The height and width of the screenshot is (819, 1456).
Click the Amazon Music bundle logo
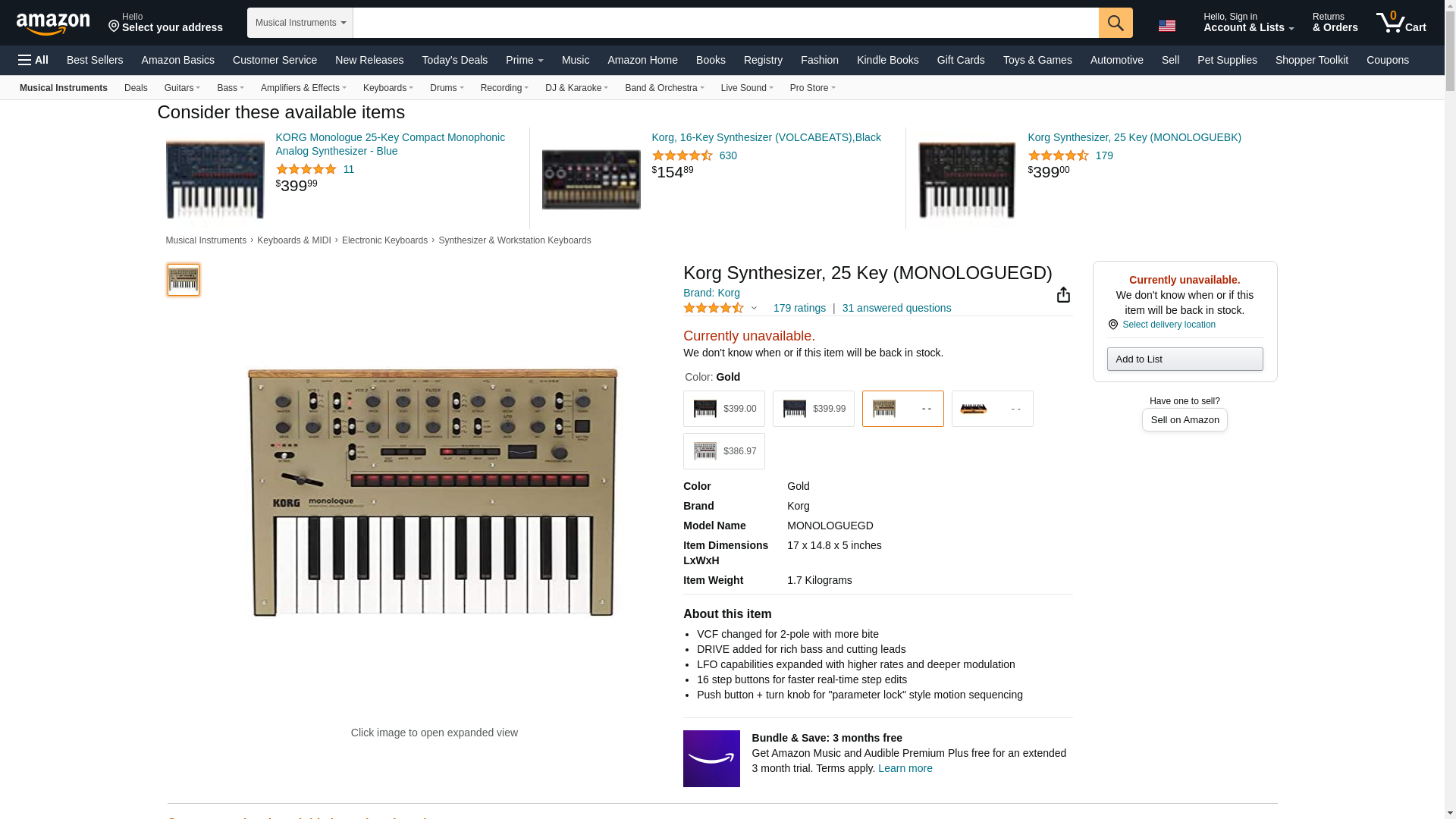[x=711, y=758]
